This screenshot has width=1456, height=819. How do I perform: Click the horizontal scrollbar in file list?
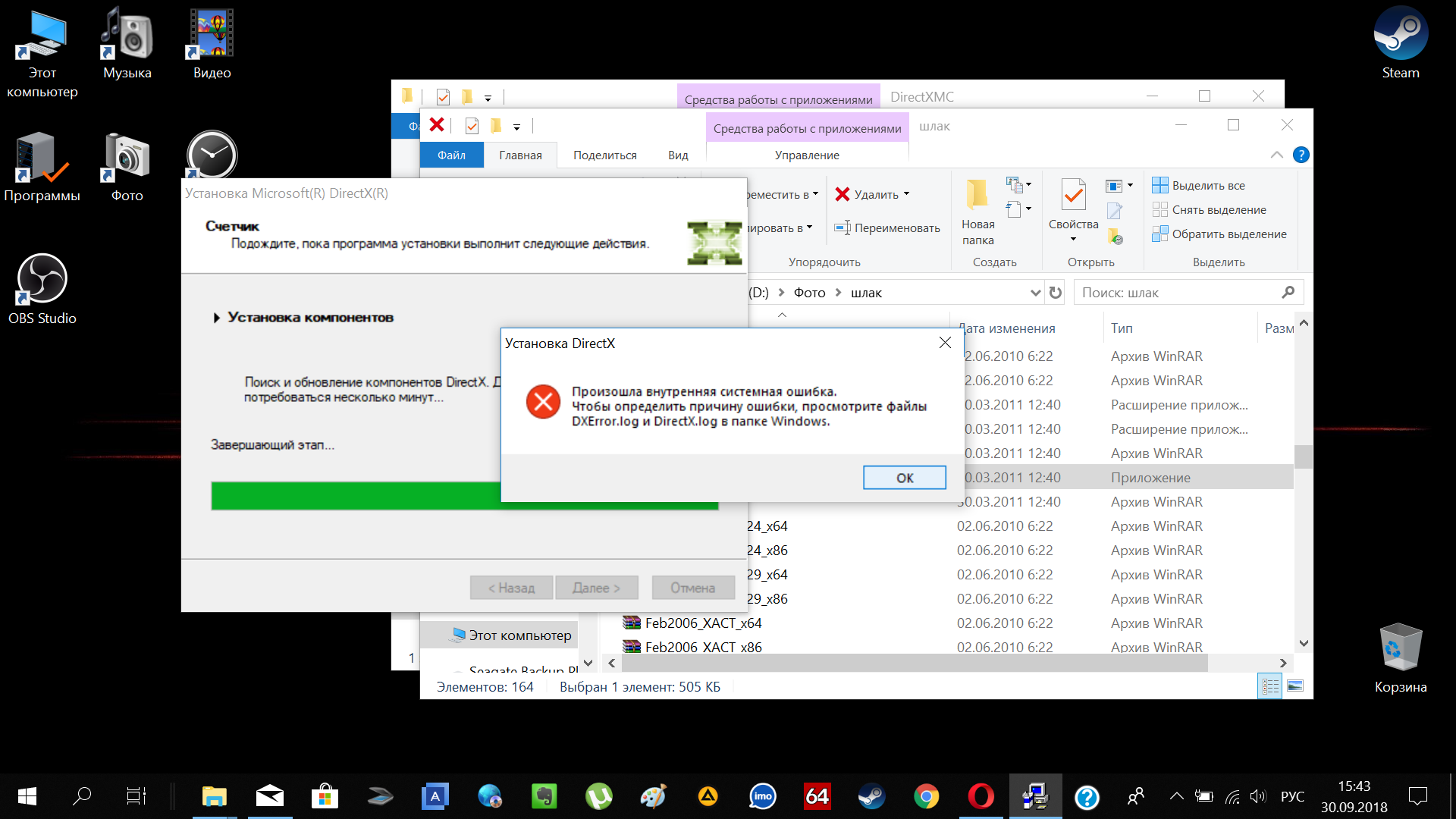[915, 663]
